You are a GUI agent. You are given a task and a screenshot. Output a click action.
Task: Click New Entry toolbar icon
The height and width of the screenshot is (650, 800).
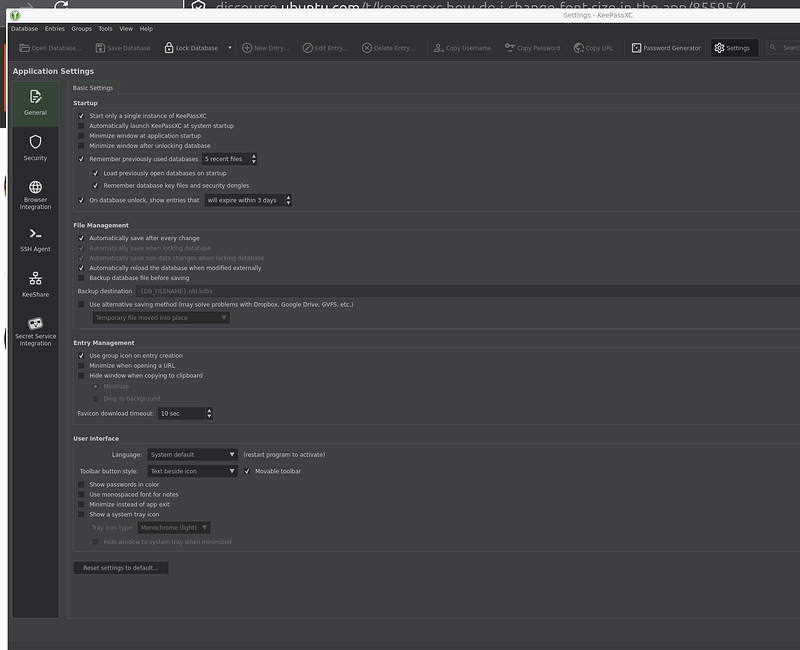coord(247,48)
